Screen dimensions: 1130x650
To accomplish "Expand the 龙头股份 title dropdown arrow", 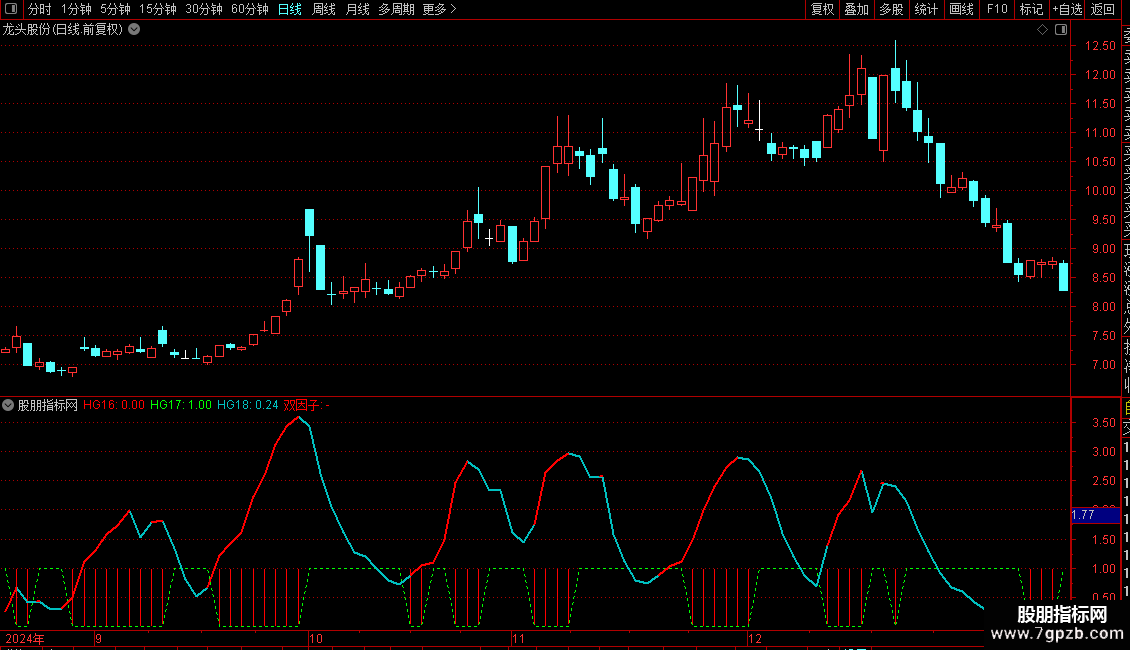I will click(134, 30).
